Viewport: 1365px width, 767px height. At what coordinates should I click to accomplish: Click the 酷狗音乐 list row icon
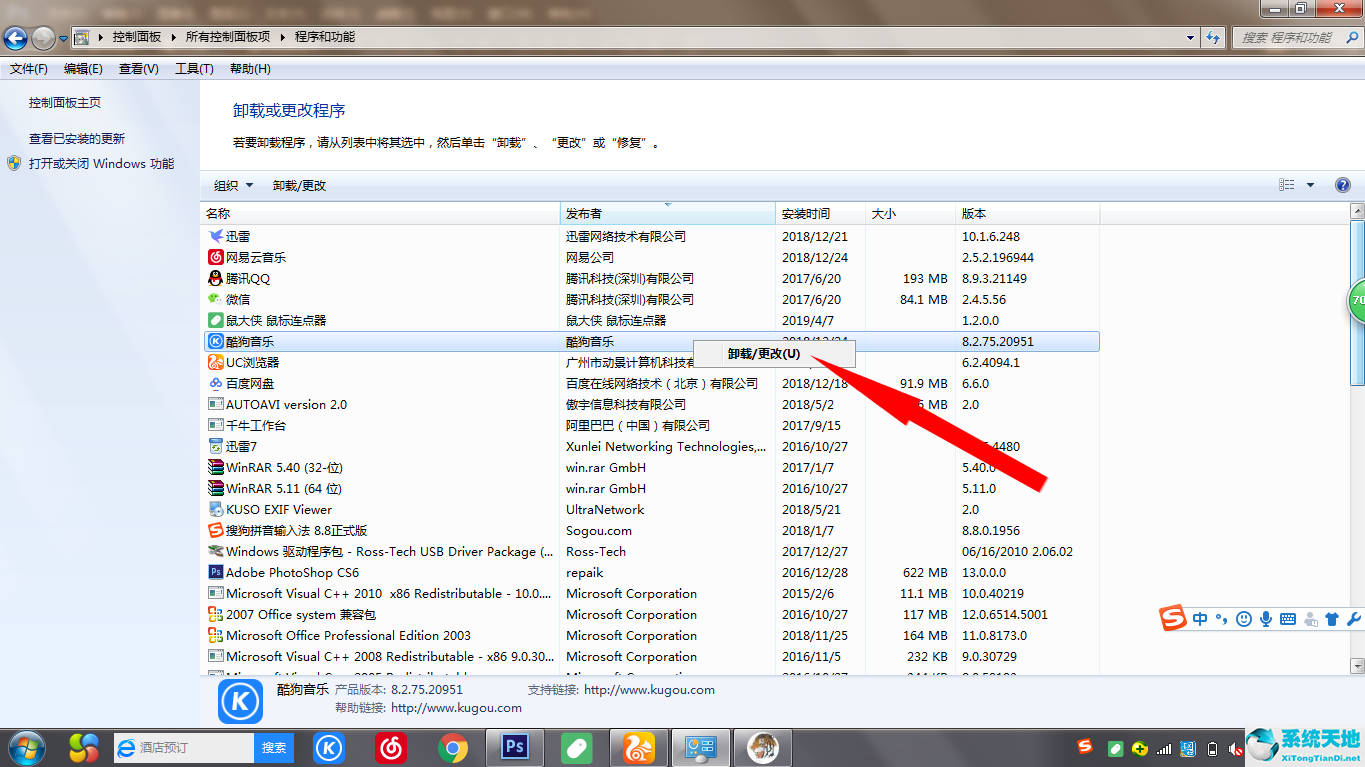215,341
